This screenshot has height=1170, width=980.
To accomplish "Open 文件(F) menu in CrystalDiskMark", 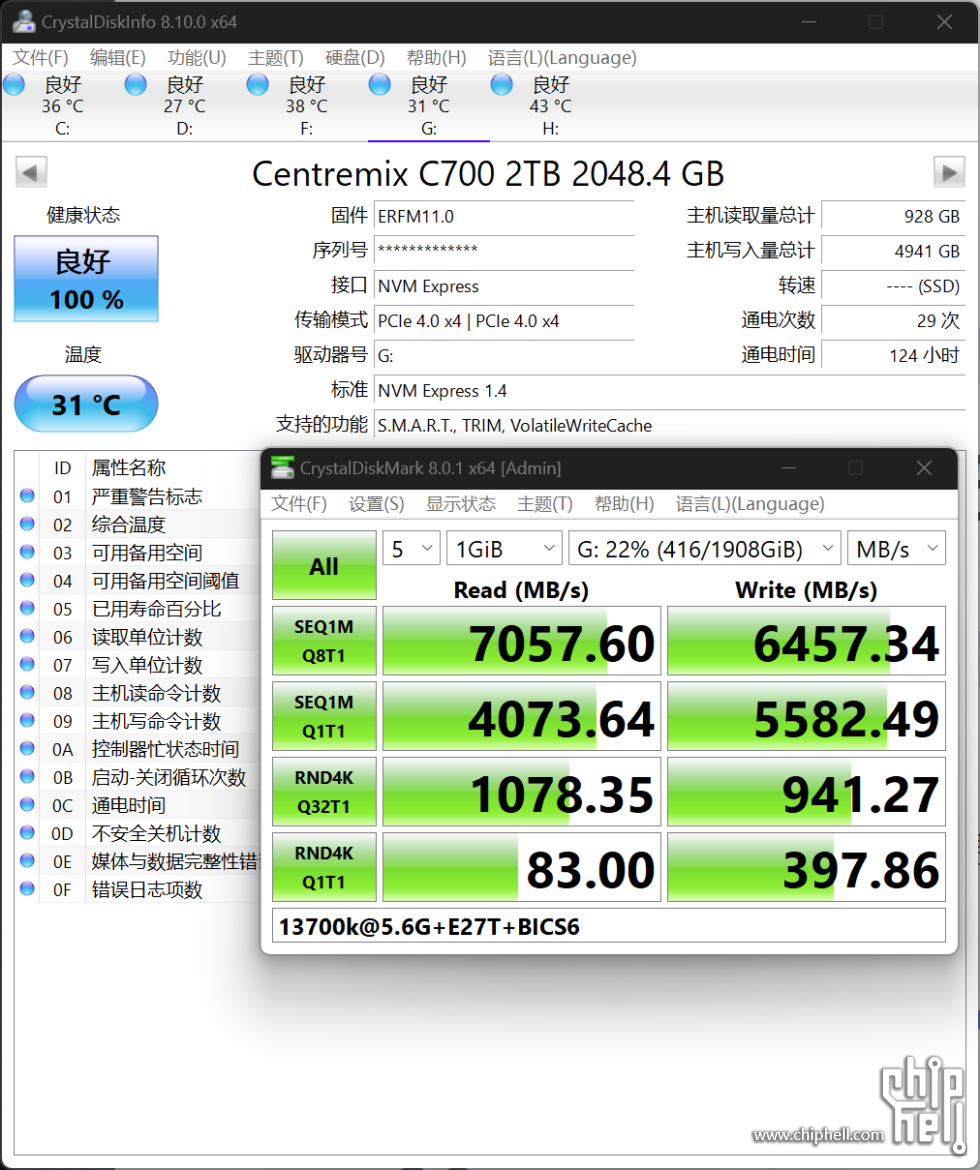I will (299, 504).
